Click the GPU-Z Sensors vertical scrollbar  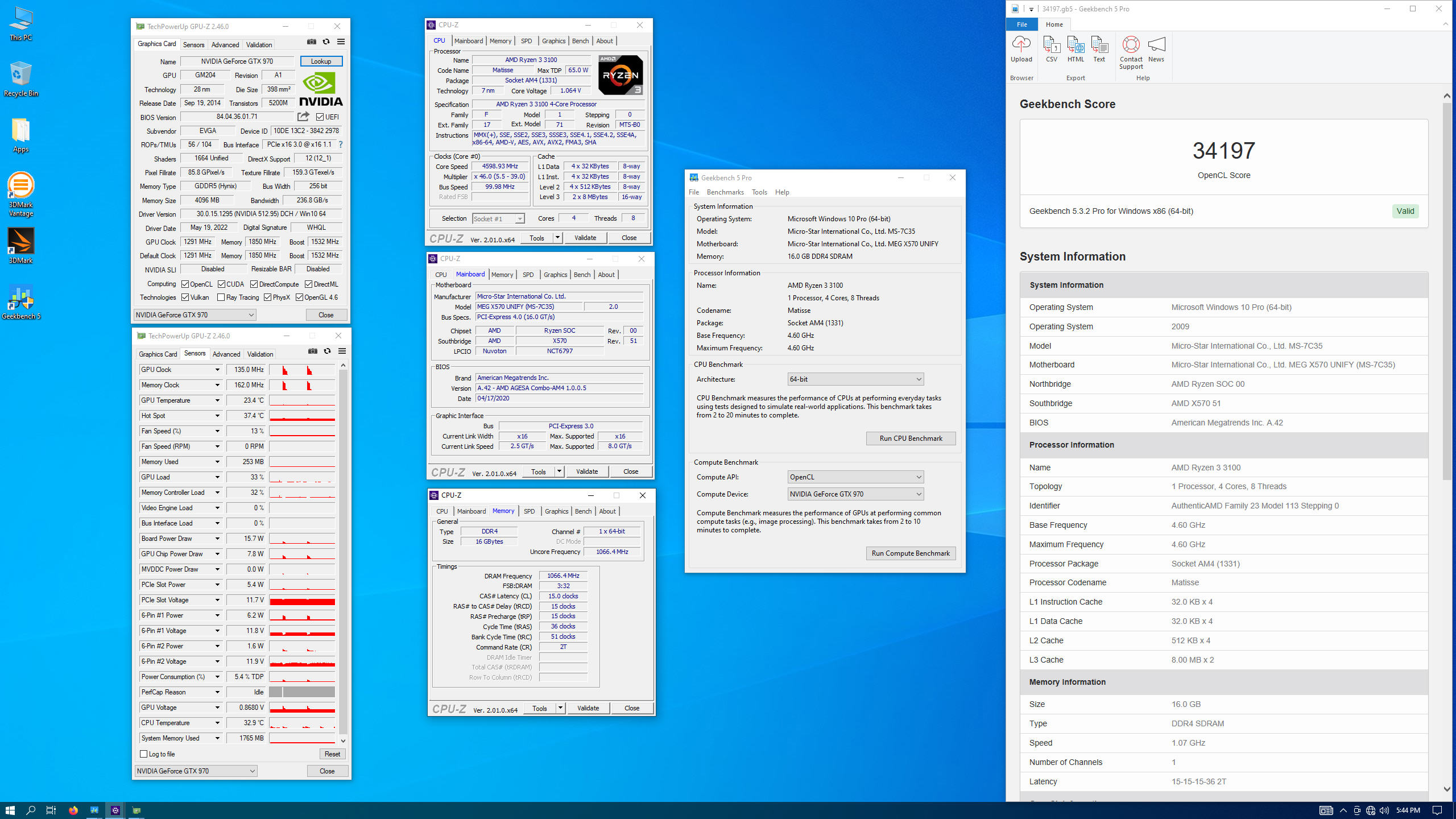coord(343,552)
